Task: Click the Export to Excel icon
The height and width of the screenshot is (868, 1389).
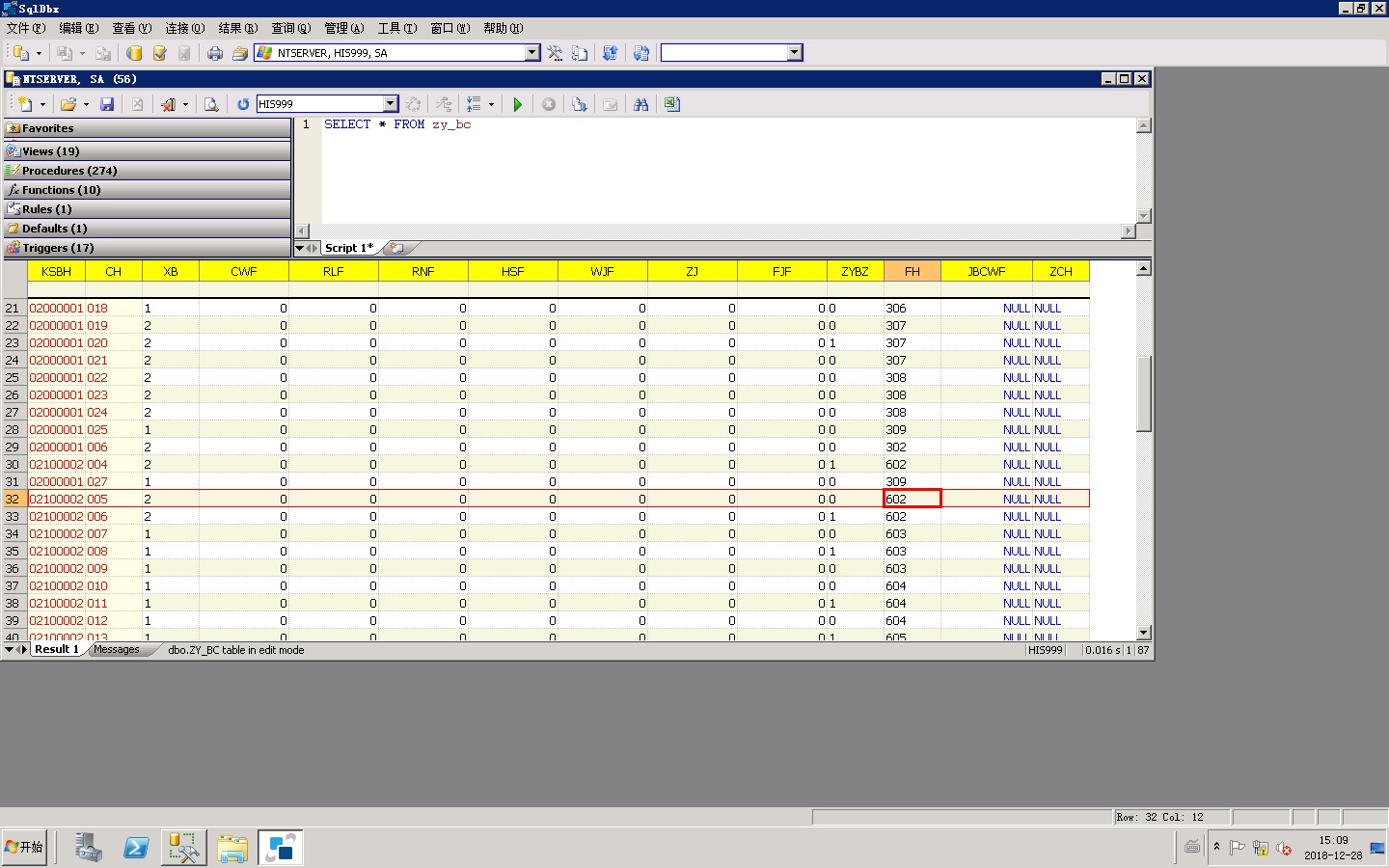Action: click(672, 104)
